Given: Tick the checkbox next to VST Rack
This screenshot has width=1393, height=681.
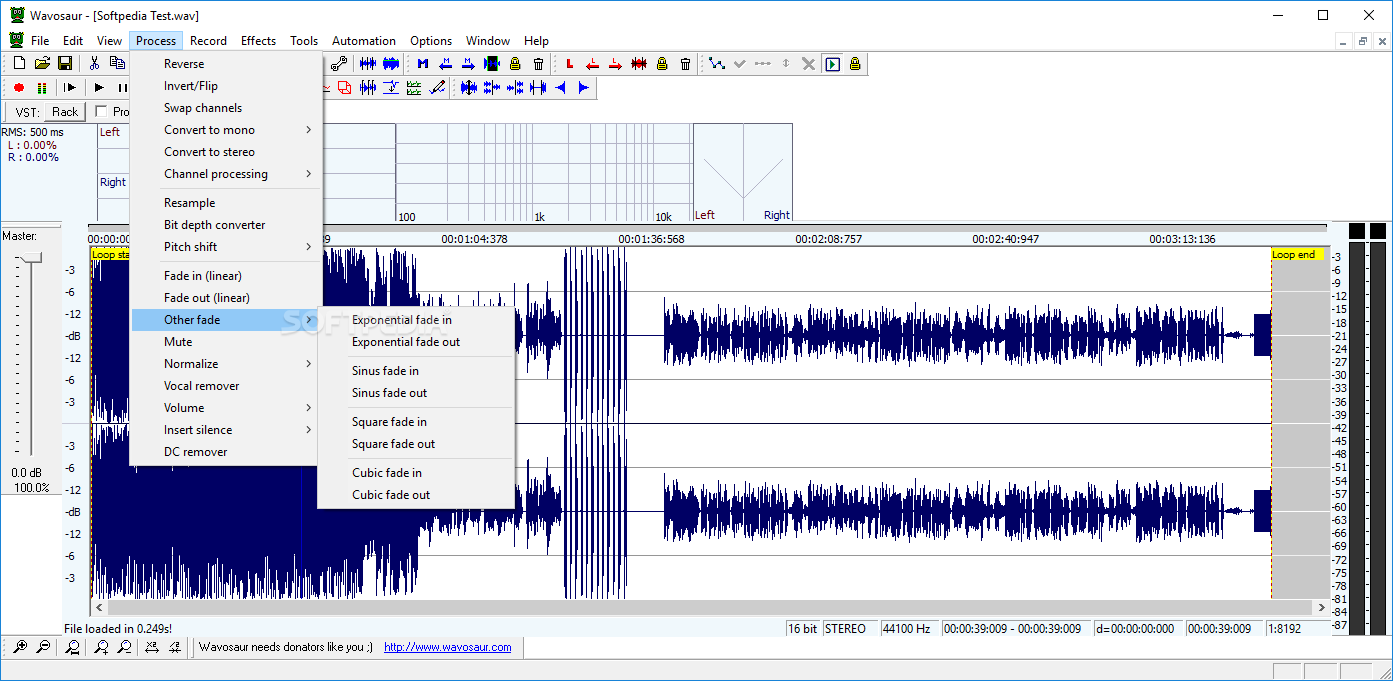Looking at the screenshot, I should [101, 112].
